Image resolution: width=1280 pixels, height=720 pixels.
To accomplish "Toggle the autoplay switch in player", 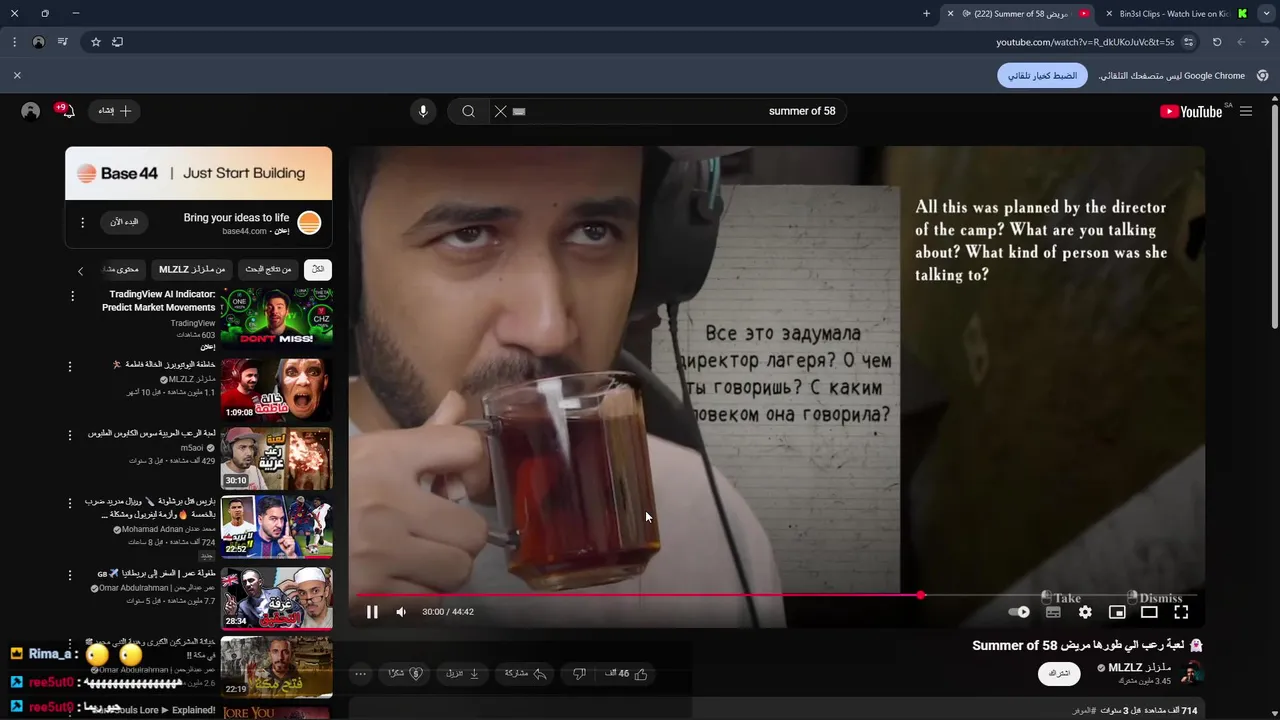I will (x=1019, y=612).
